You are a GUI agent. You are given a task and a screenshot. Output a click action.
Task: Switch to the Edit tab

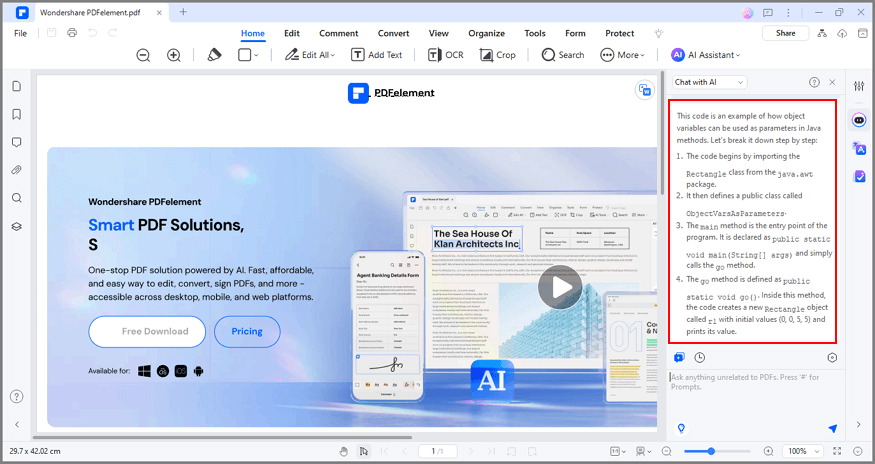292,34
